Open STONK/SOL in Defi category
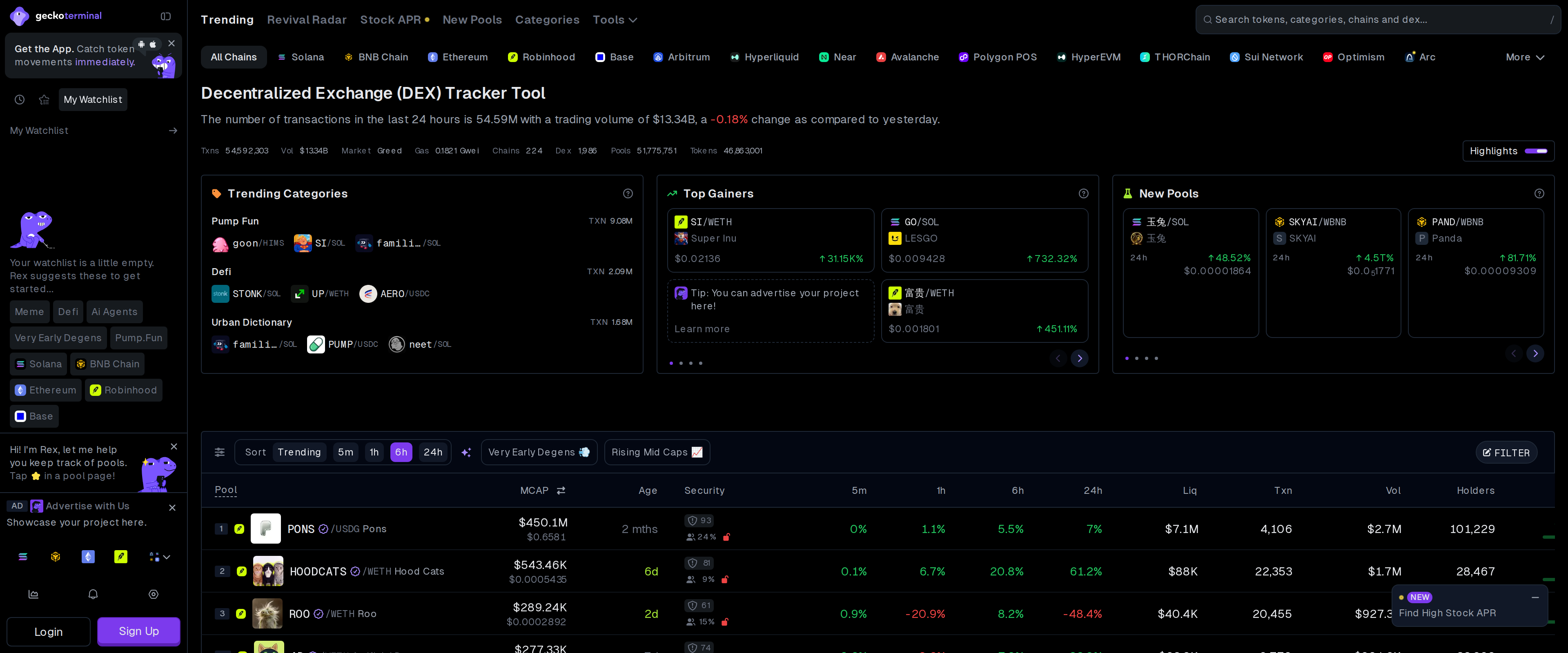 (246, 293)
